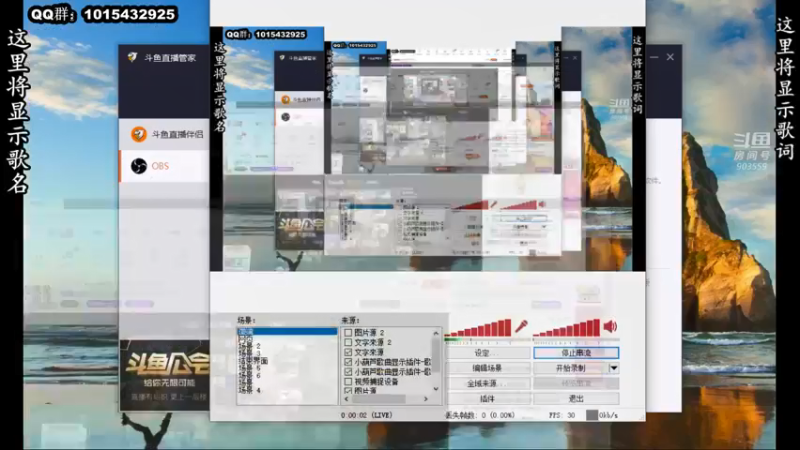Click the sources list horizontal scrollbar thumb
Screen dimensions: 800x450
tap(379, 399)
